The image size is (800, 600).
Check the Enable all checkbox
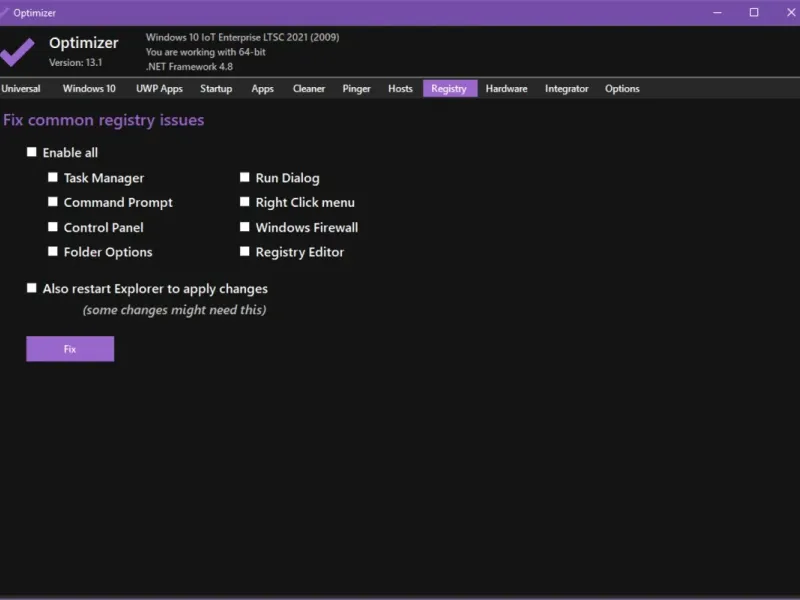click(x=32, y=152)
